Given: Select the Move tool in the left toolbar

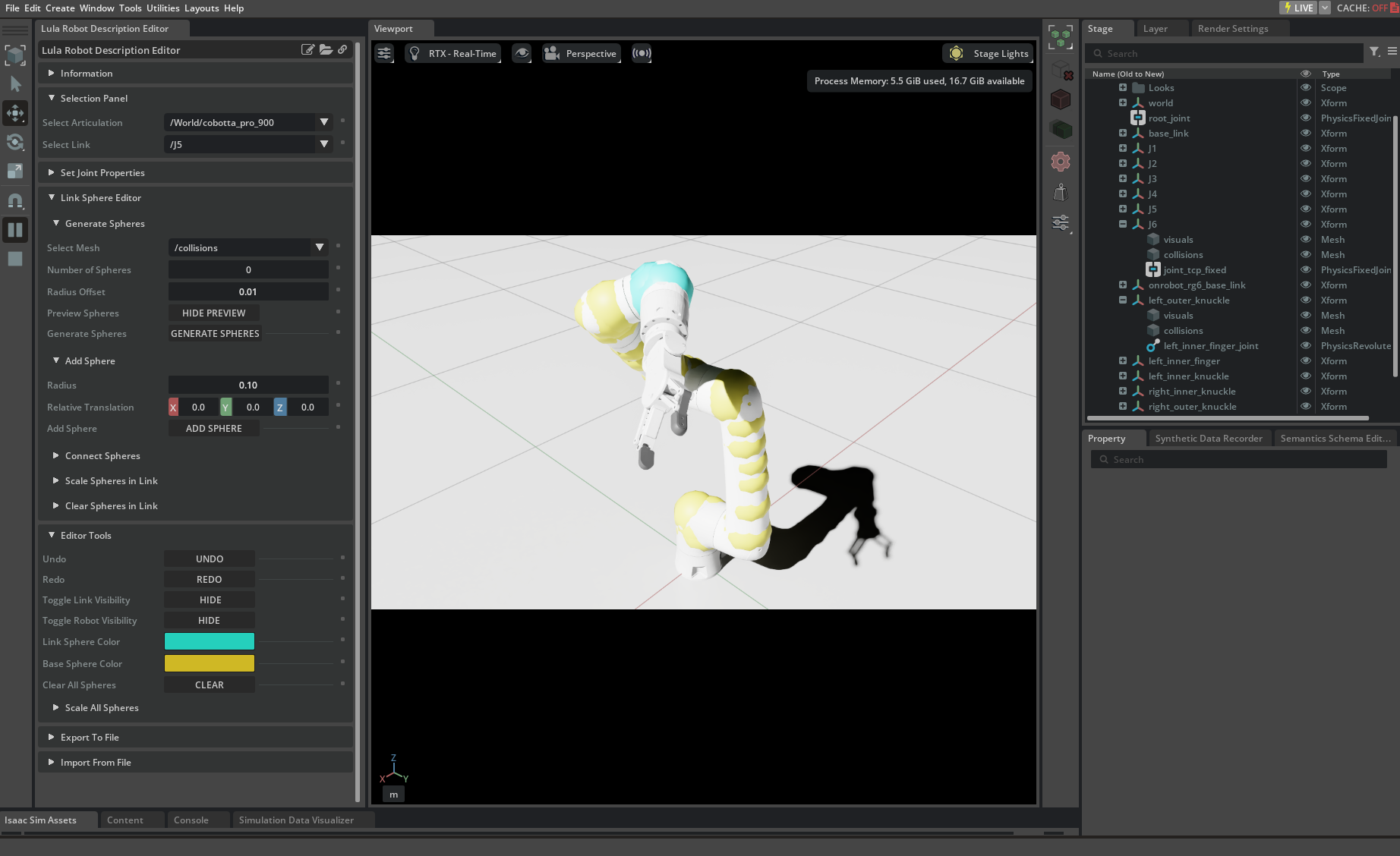Looking at the screenshot, I should (15, 113).
